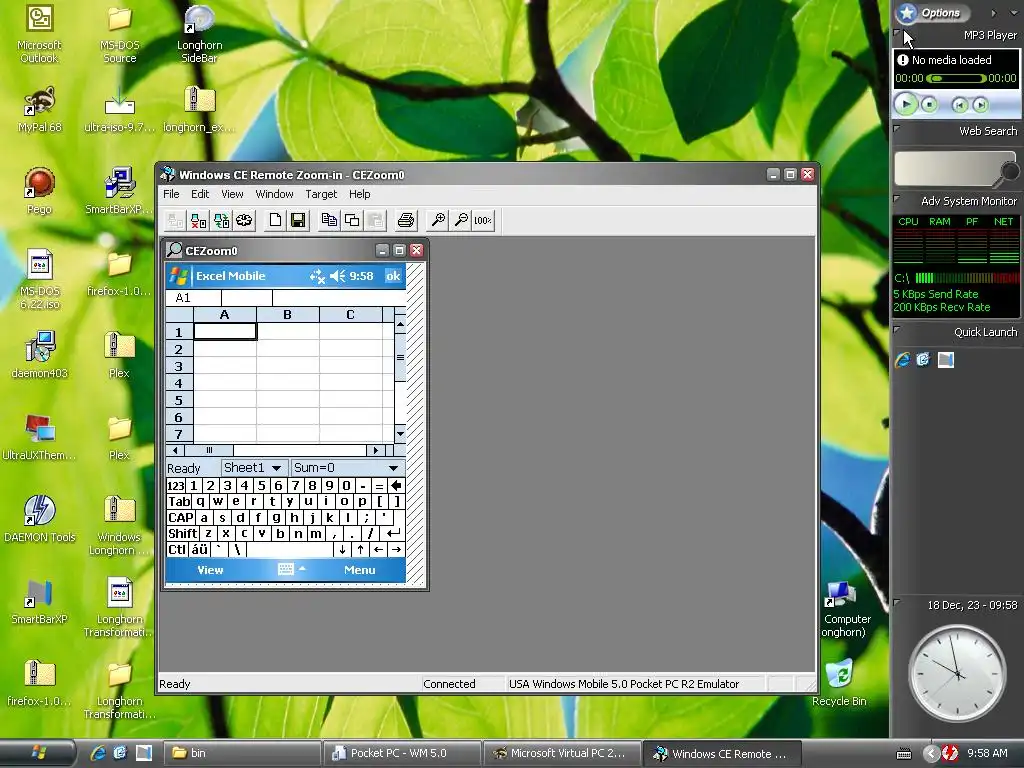Skip to next track in MP3 Player
The image size is (1024, 768).
point(980,104)
